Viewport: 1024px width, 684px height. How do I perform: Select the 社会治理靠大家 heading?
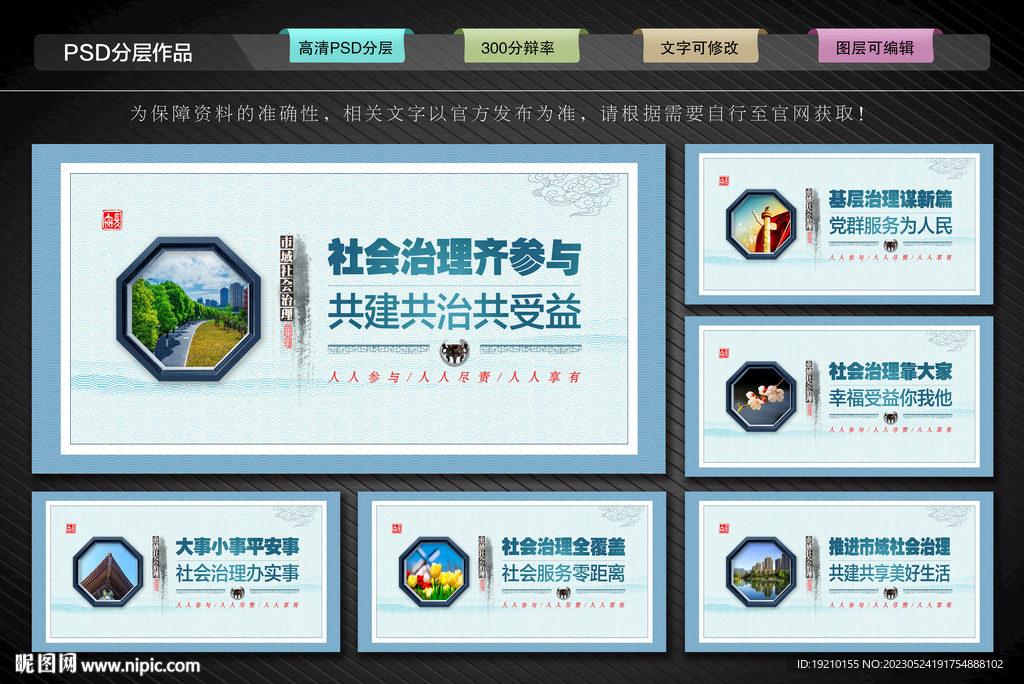pos(890,371)
